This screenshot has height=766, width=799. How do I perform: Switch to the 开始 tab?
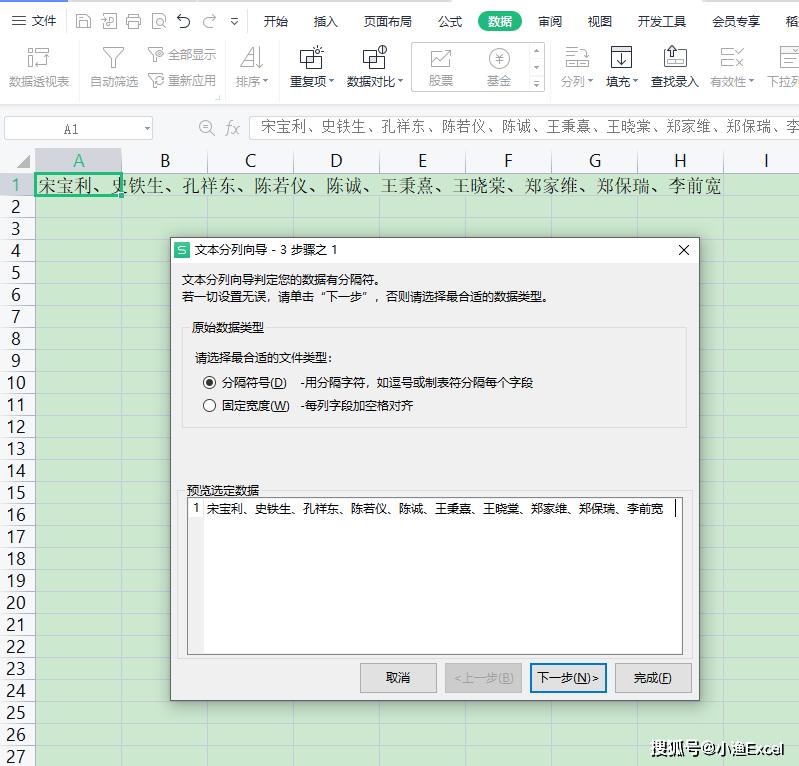276,21
